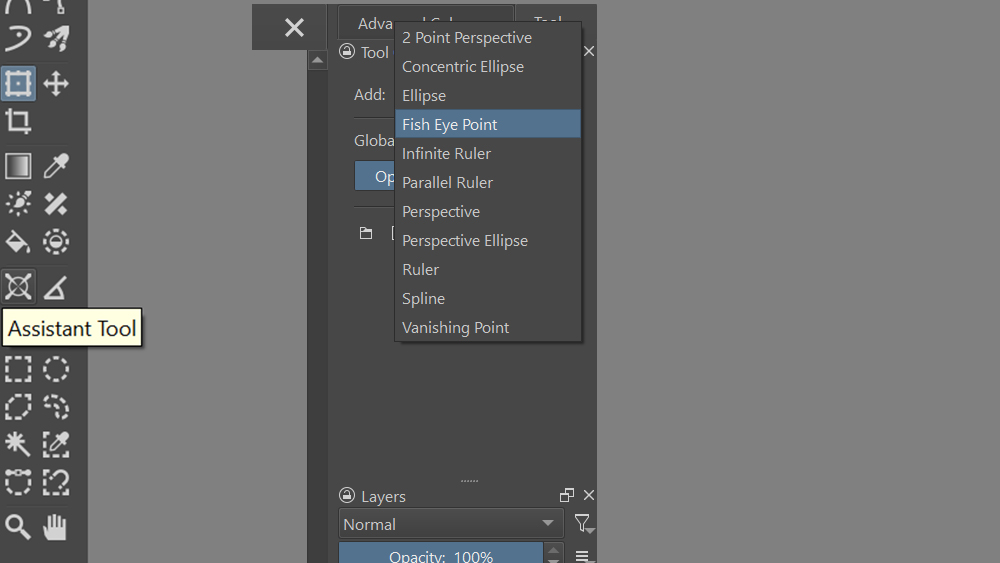The width and height of the screenshot is (1000, 563).
Task: Choose the Perspective assistant option
Action: tap(488, 212)
